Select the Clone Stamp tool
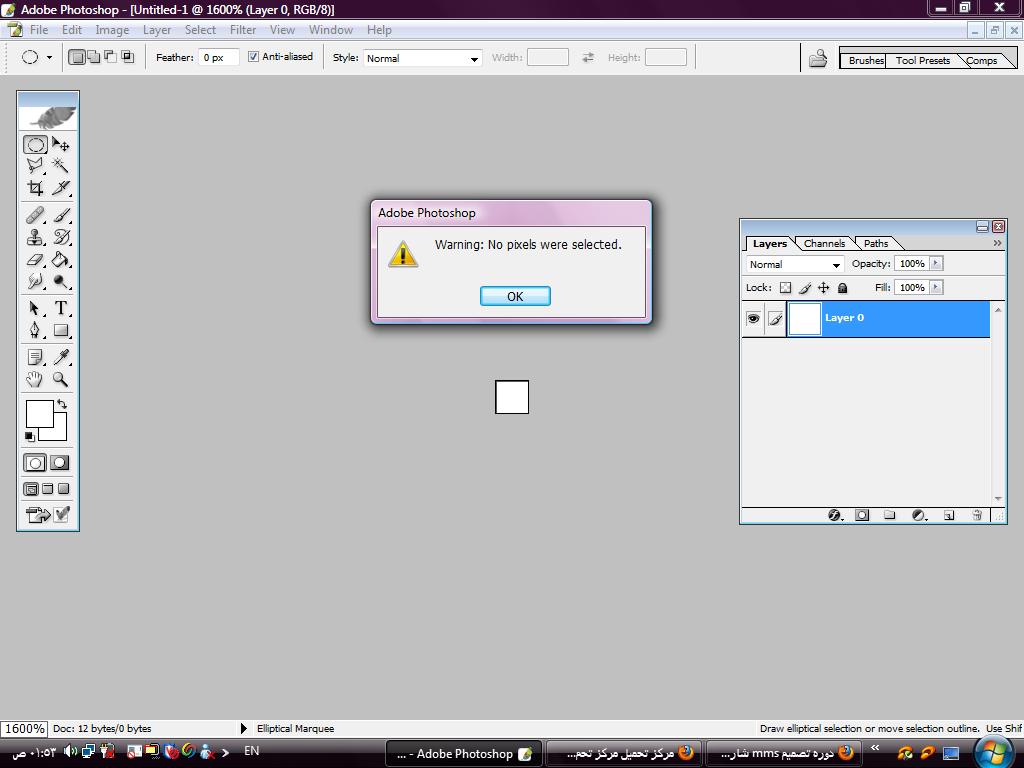The width and height of the screenshot is (1024, 768). 35,238
